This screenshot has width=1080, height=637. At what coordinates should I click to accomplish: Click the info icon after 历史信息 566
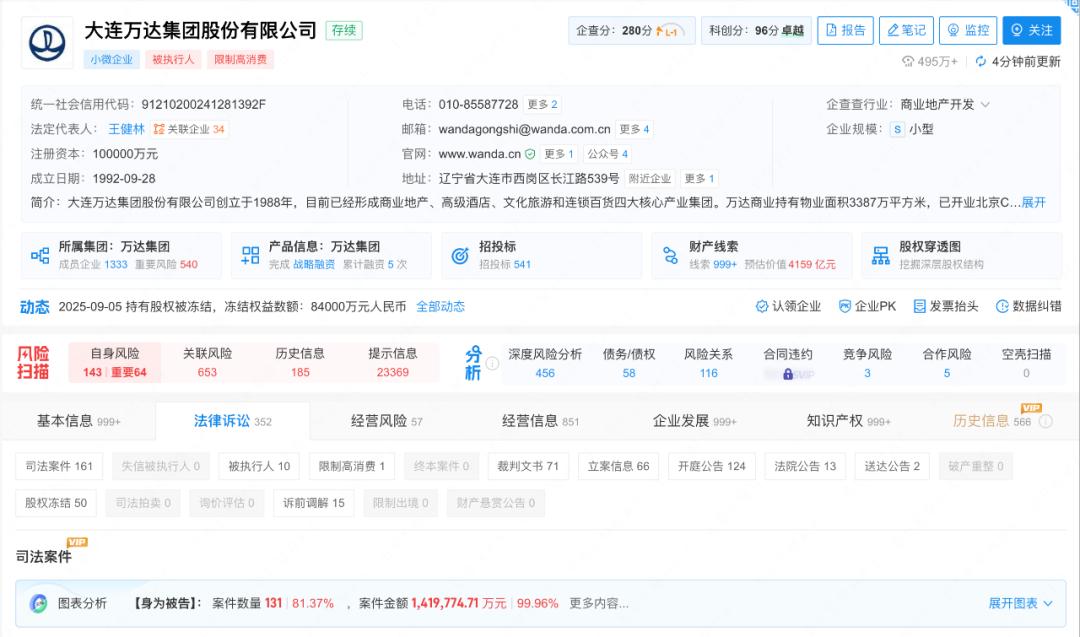1046,421
